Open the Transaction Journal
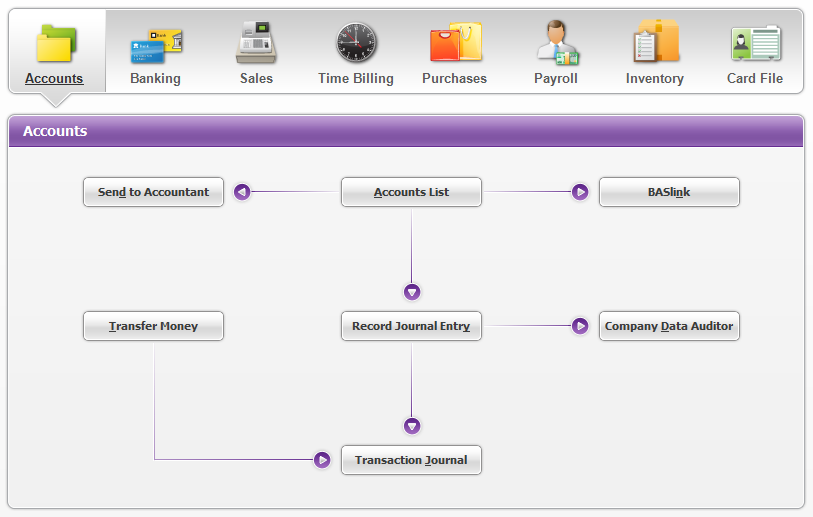813x517 pixels. [411, 460]
